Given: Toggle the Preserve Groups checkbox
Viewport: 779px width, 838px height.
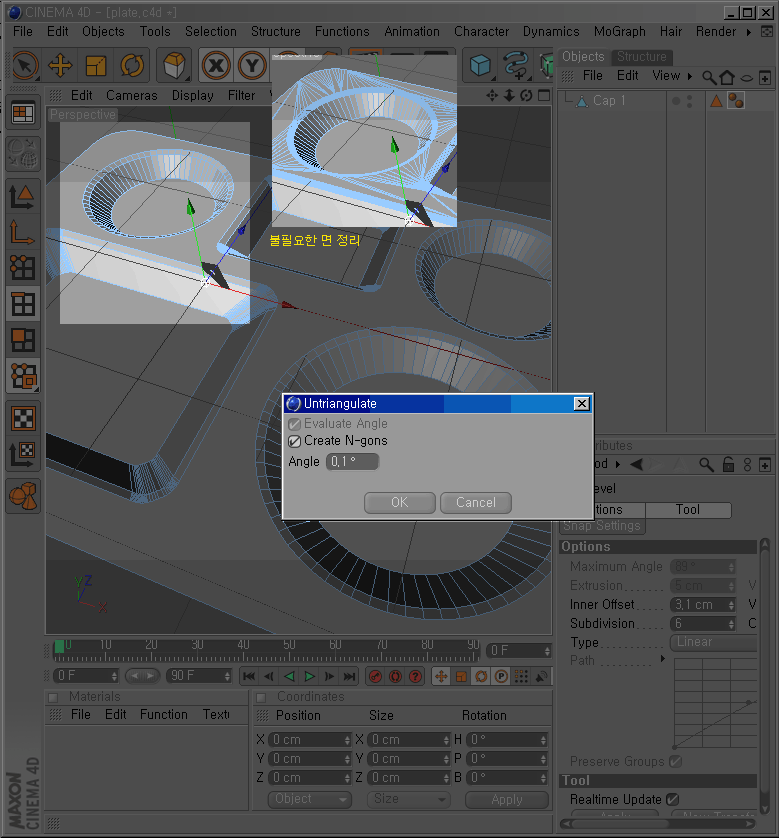Looking at the screenshot, I should [675, 762].
